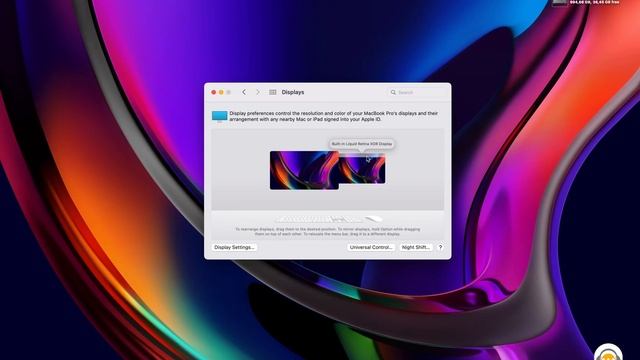
Task: Click the search field in Displays window
Action: click(x=417, y=92)
